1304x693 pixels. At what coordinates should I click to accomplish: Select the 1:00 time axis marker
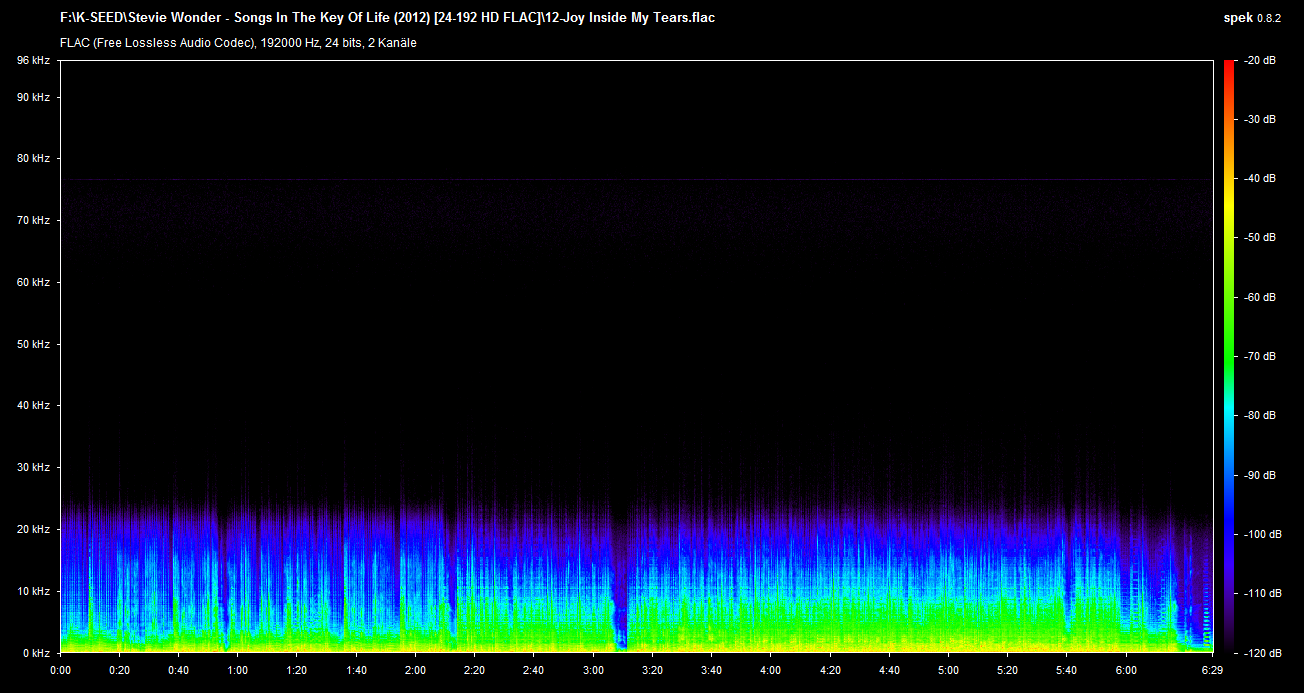click(x=238, y=670)
